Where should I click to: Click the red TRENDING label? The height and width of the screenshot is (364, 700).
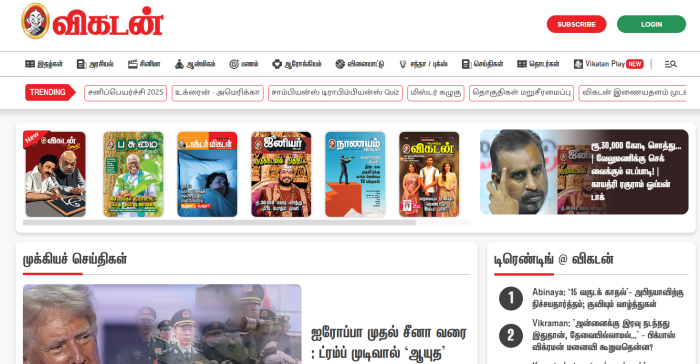point(50,92)
